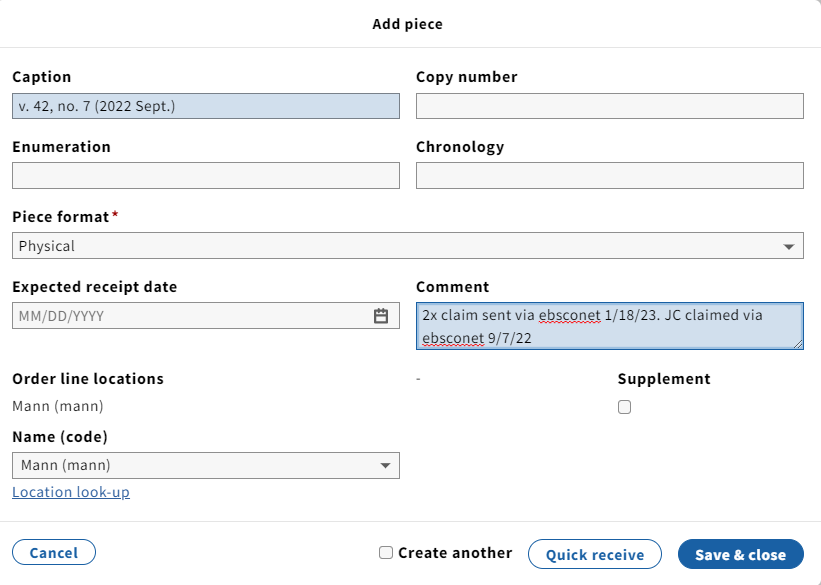The image size is (821, 585).
Task: Click Save & close button
Action: pos(740,554)
